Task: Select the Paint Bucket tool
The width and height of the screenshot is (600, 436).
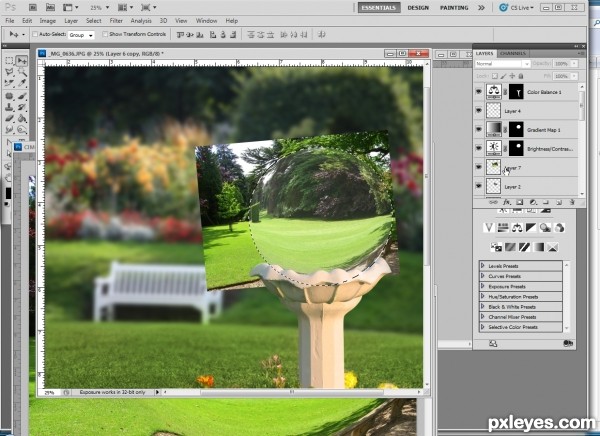Action: pyautogui.click(x=22, y=118)
